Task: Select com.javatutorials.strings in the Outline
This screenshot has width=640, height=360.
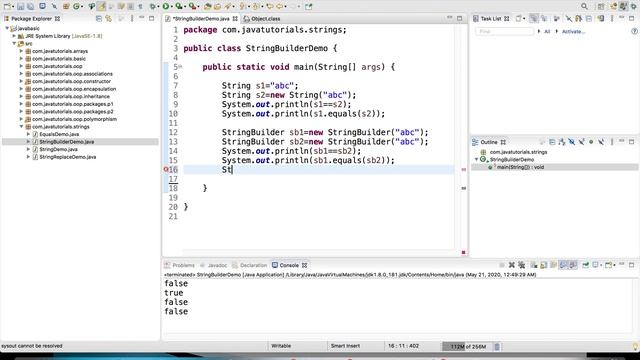Action: pyautogui.click(x=518, y=152)
